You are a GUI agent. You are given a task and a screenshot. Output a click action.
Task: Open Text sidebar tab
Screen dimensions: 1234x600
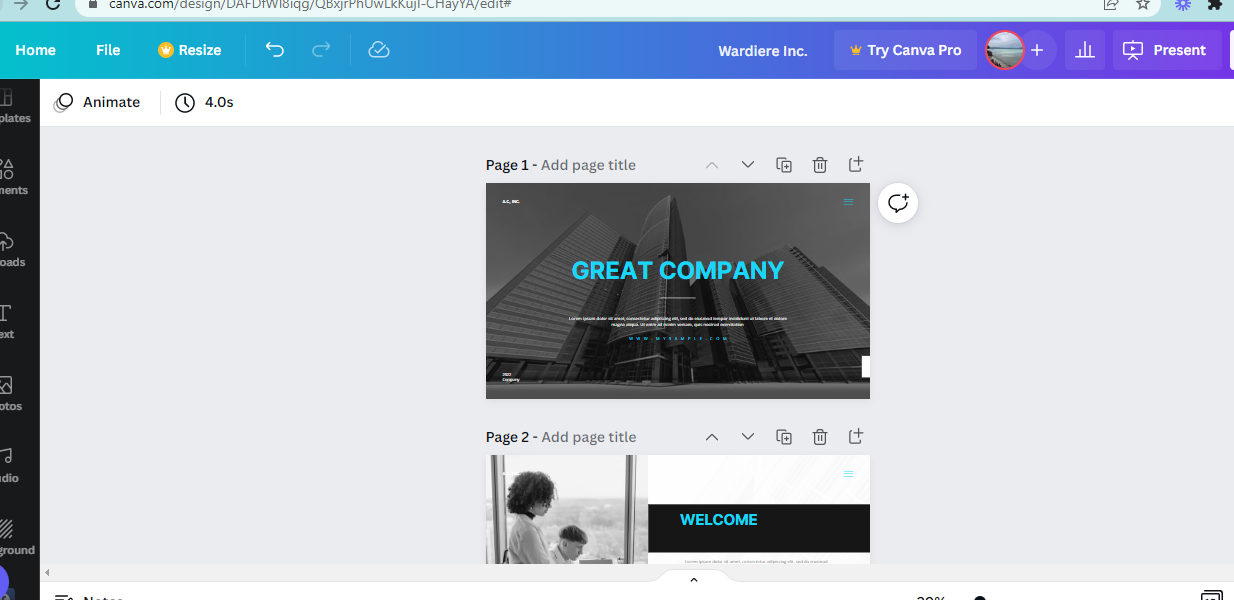(x=8, y=321)
